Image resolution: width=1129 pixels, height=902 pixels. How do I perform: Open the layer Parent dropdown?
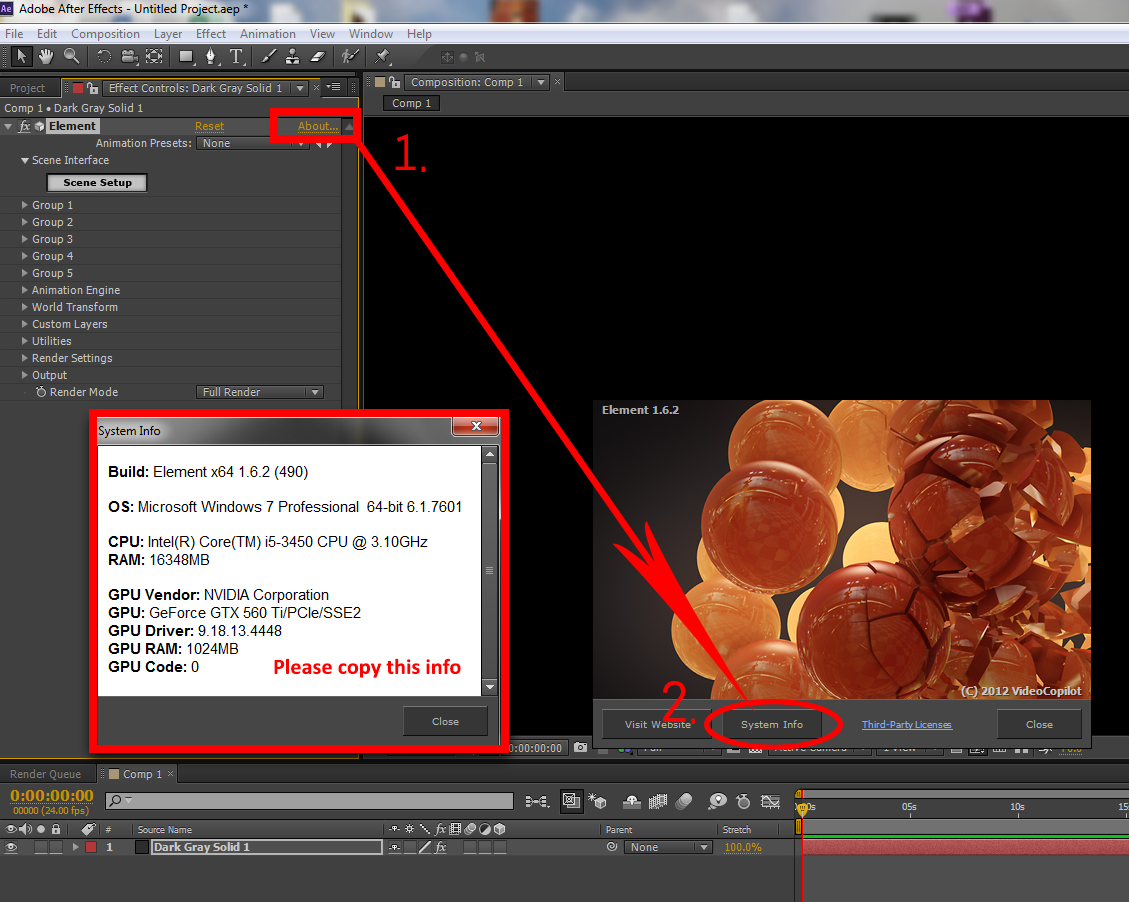coord(668,847)
